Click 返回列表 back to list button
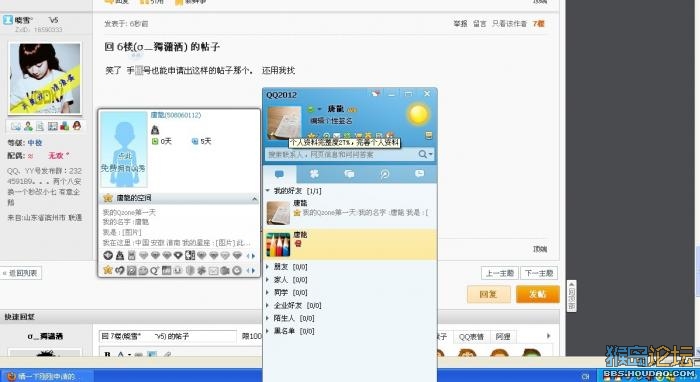The image size is (700, 382). point(21,273)
